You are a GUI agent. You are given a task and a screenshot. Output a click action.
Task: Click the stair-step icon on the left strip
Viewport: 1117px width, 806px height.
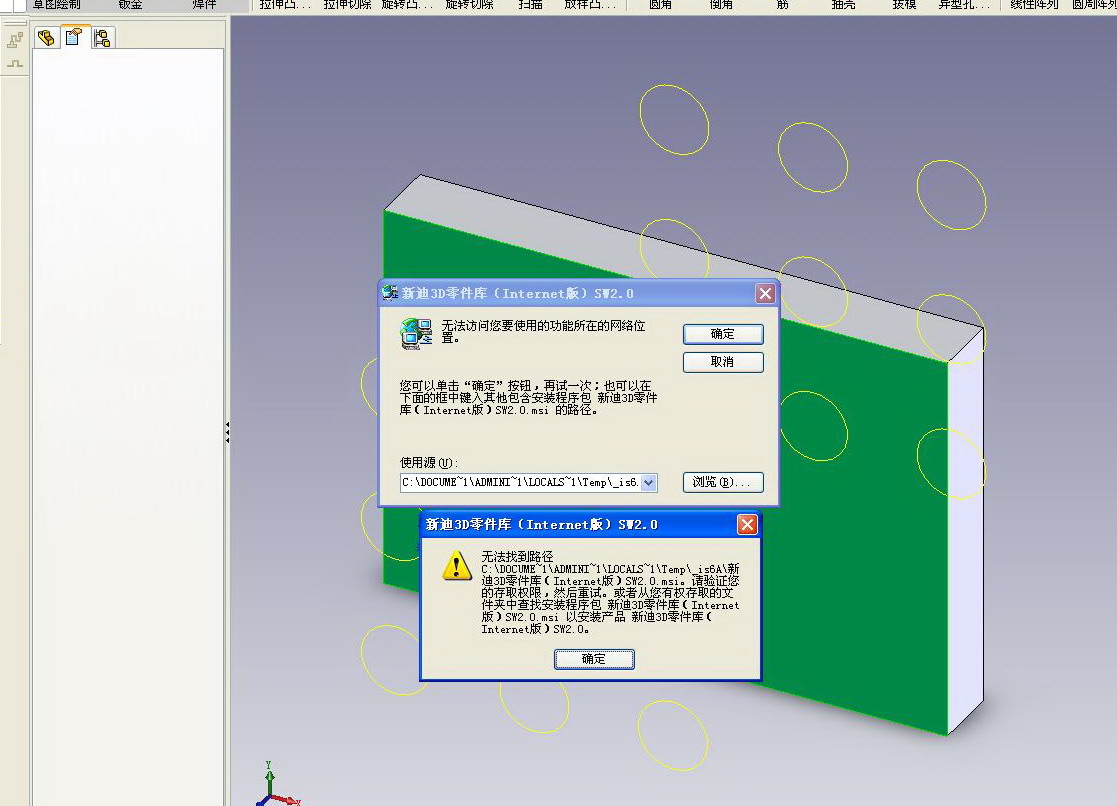(14, 41)
